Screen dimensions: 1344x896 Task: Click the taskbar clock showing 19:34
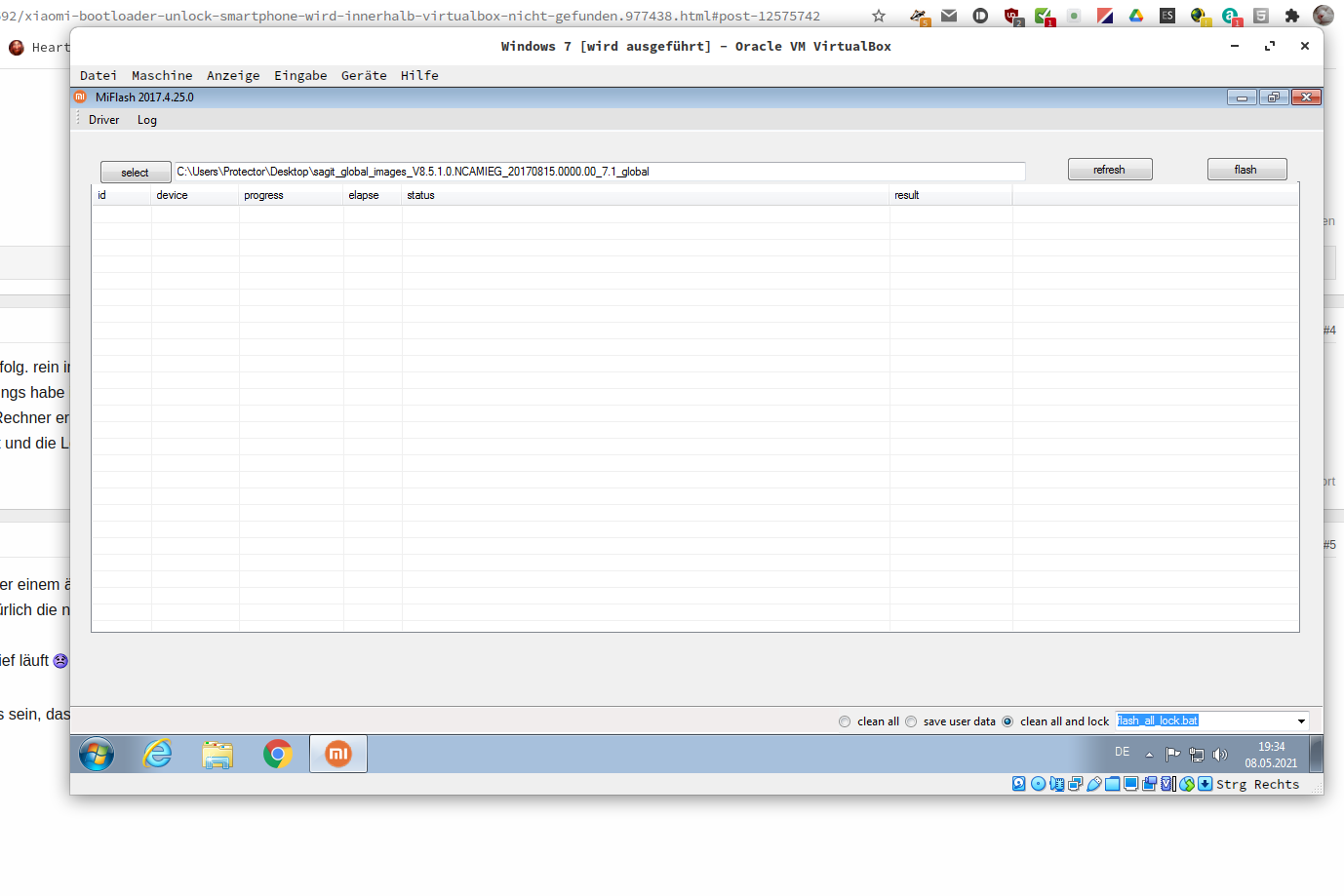(1271, 755)
